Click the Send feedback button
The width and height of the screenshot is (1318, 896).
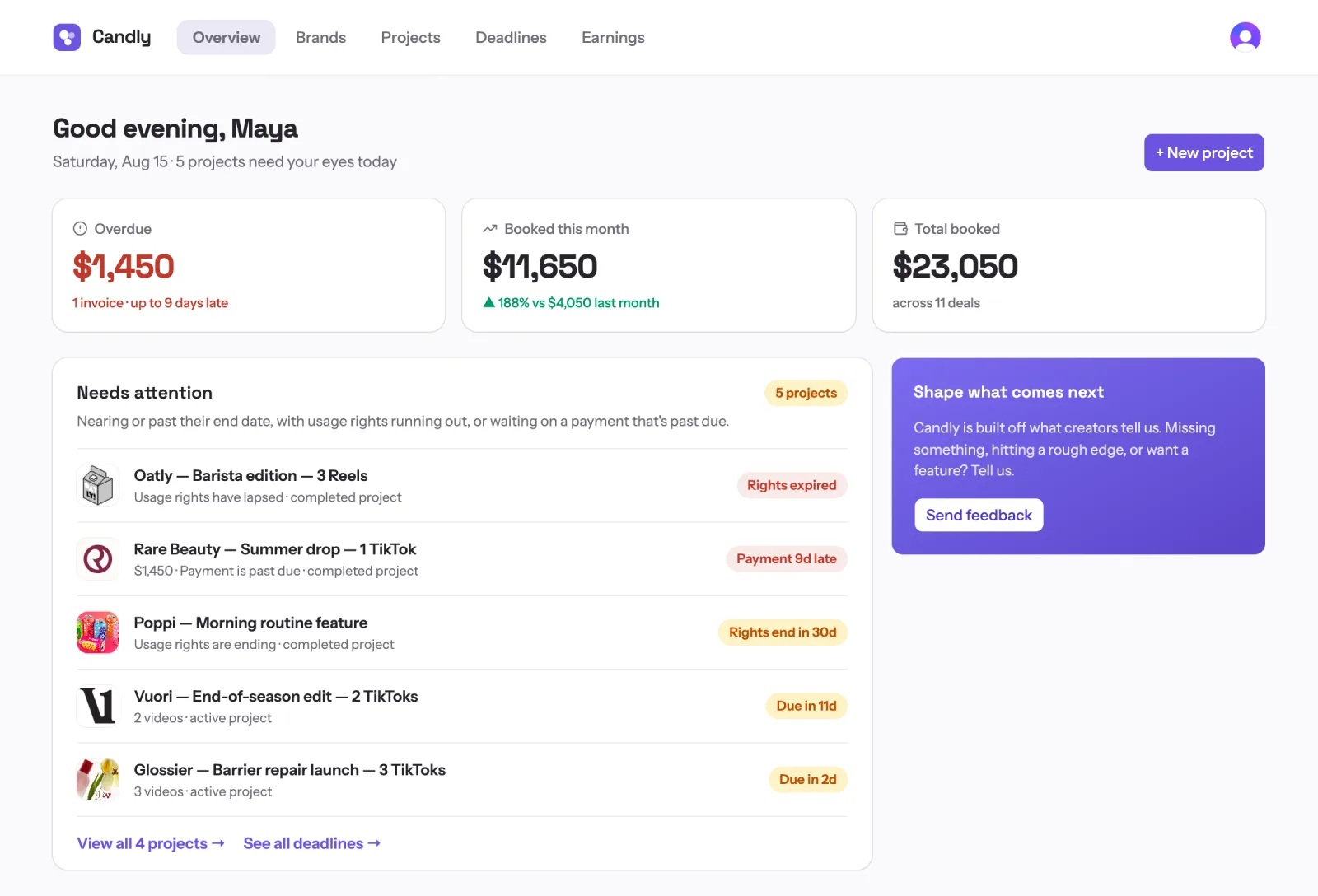pyautogui.click(x=979, y=515)
